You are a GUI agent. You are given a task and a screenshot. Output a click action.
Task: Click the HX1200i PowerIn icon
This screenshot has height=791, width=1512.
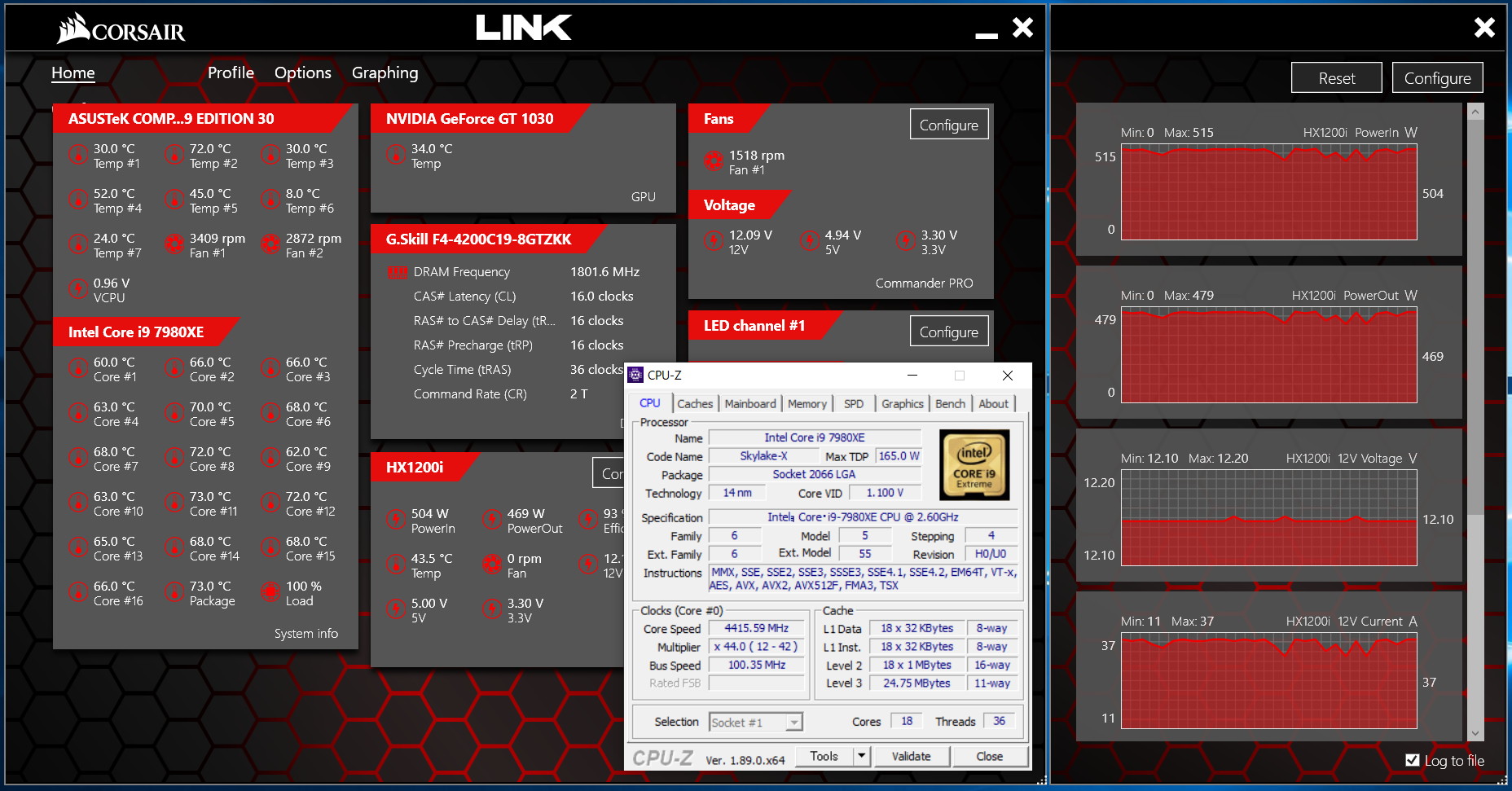tap(396, 520)
